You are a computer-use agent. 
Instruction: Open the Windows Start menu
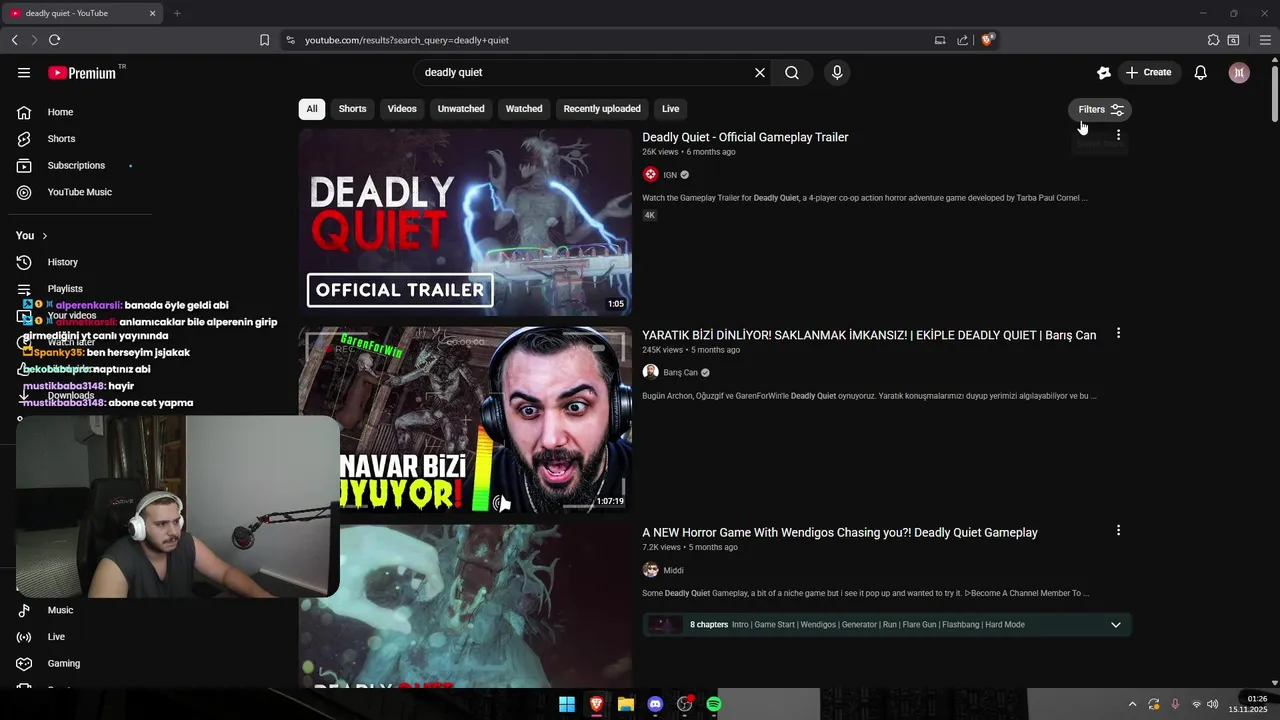click(x=567, y=704)
